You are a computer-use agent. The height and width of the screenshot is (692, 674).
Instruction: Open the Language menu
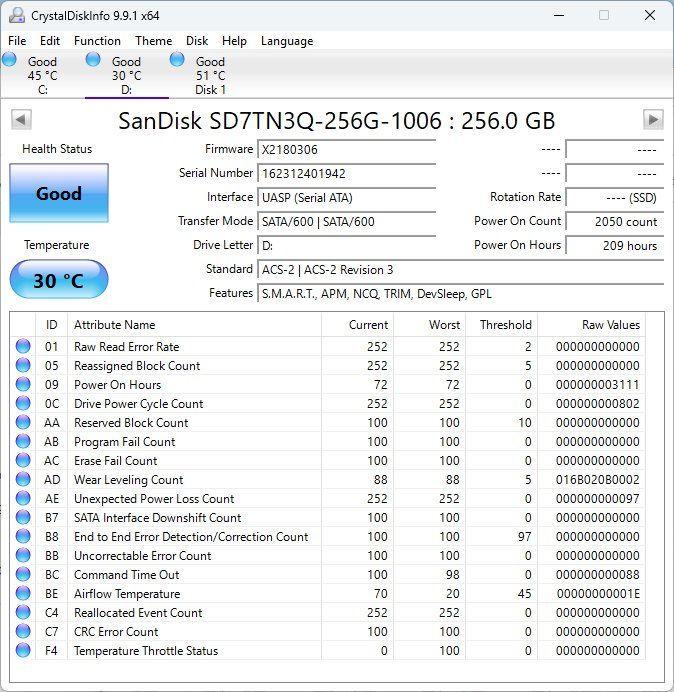287,41
